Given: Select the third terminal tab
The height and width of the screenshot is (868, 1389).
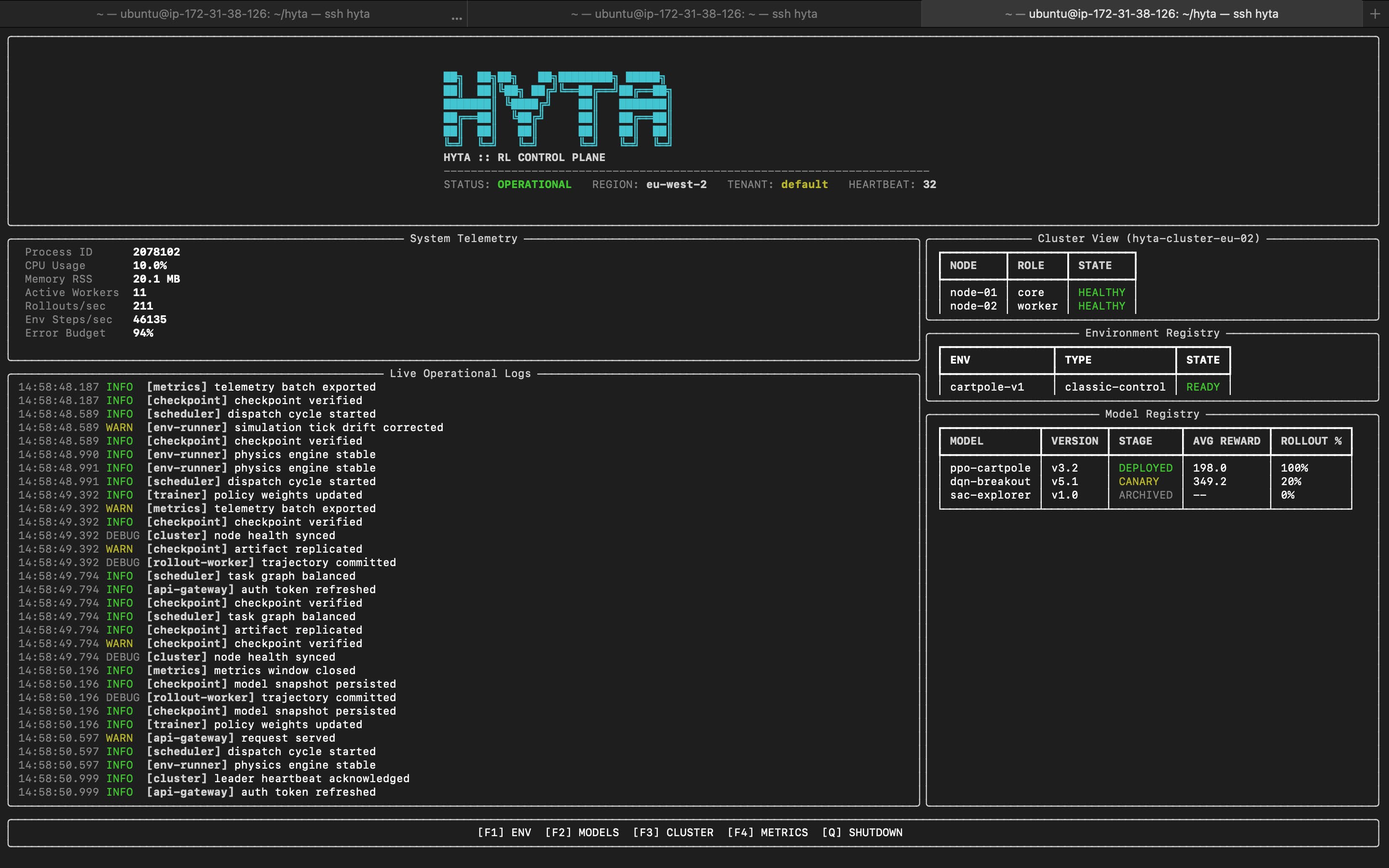Looking at the screenshot, I should click(1141, 14).
